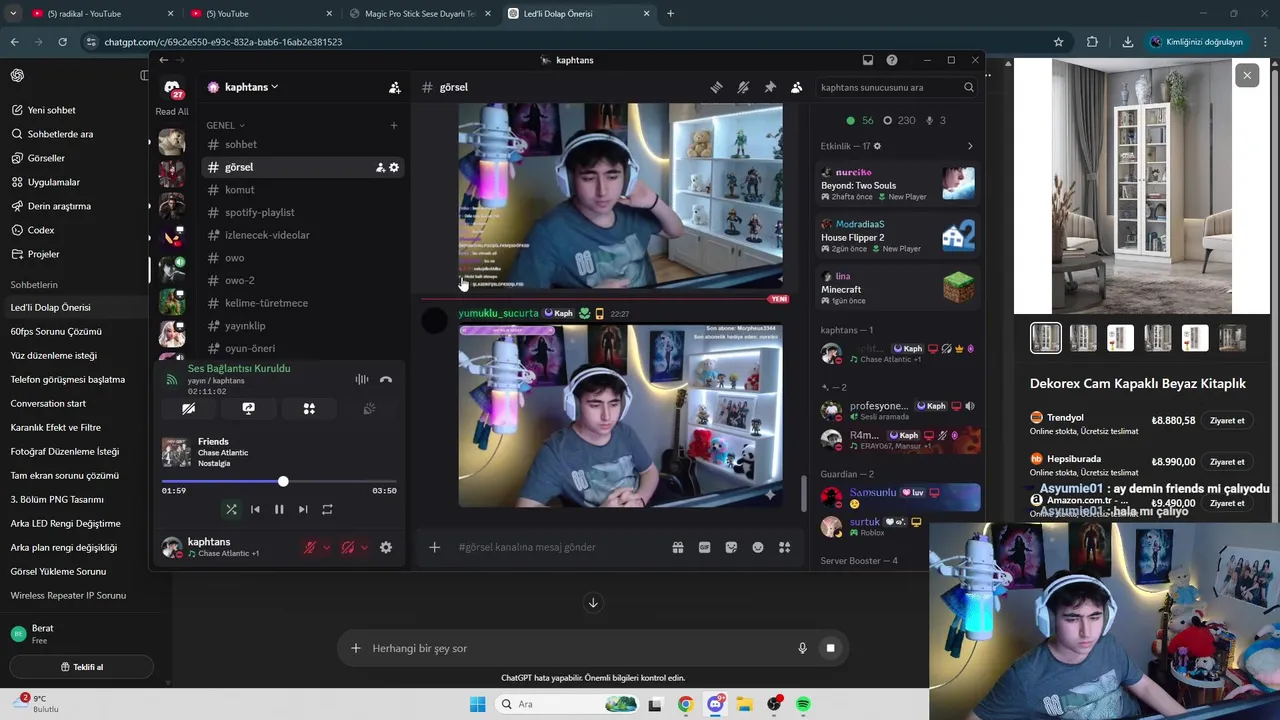Open Windows Start menu

click(477, 704)
